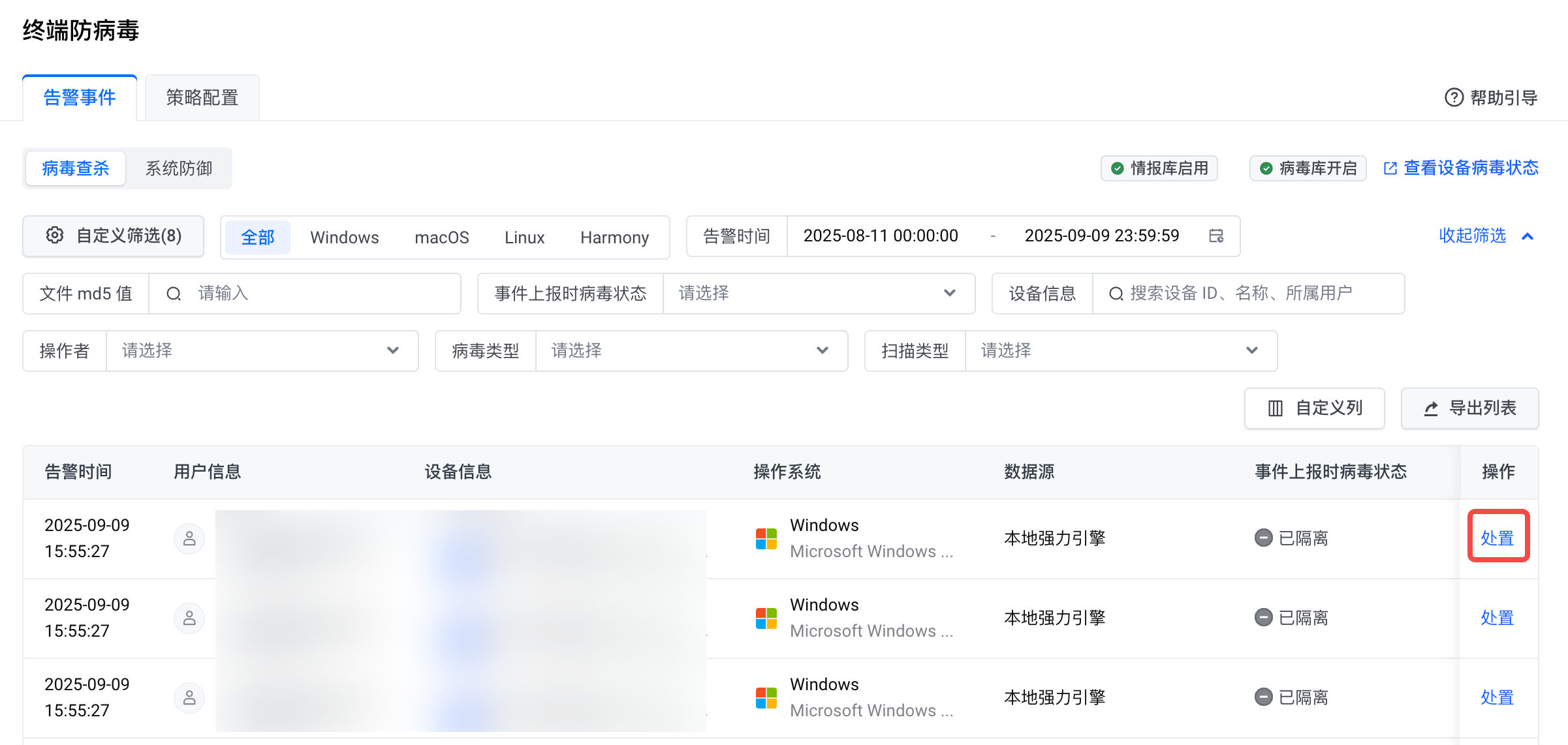Click the first row's user avatar icon
This screenshot has height=745, width=1568.
pyautogui.click(x=189, y=539)
